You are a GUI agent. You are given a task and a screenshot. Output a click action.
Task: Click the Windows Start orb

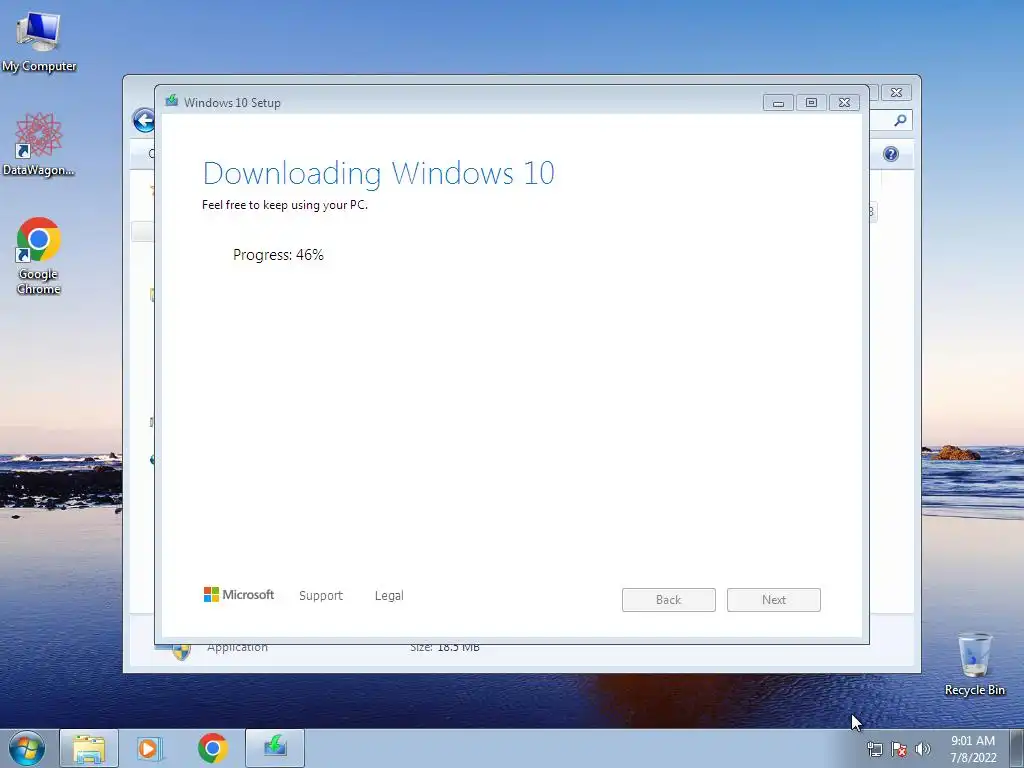tap(27, 748)
